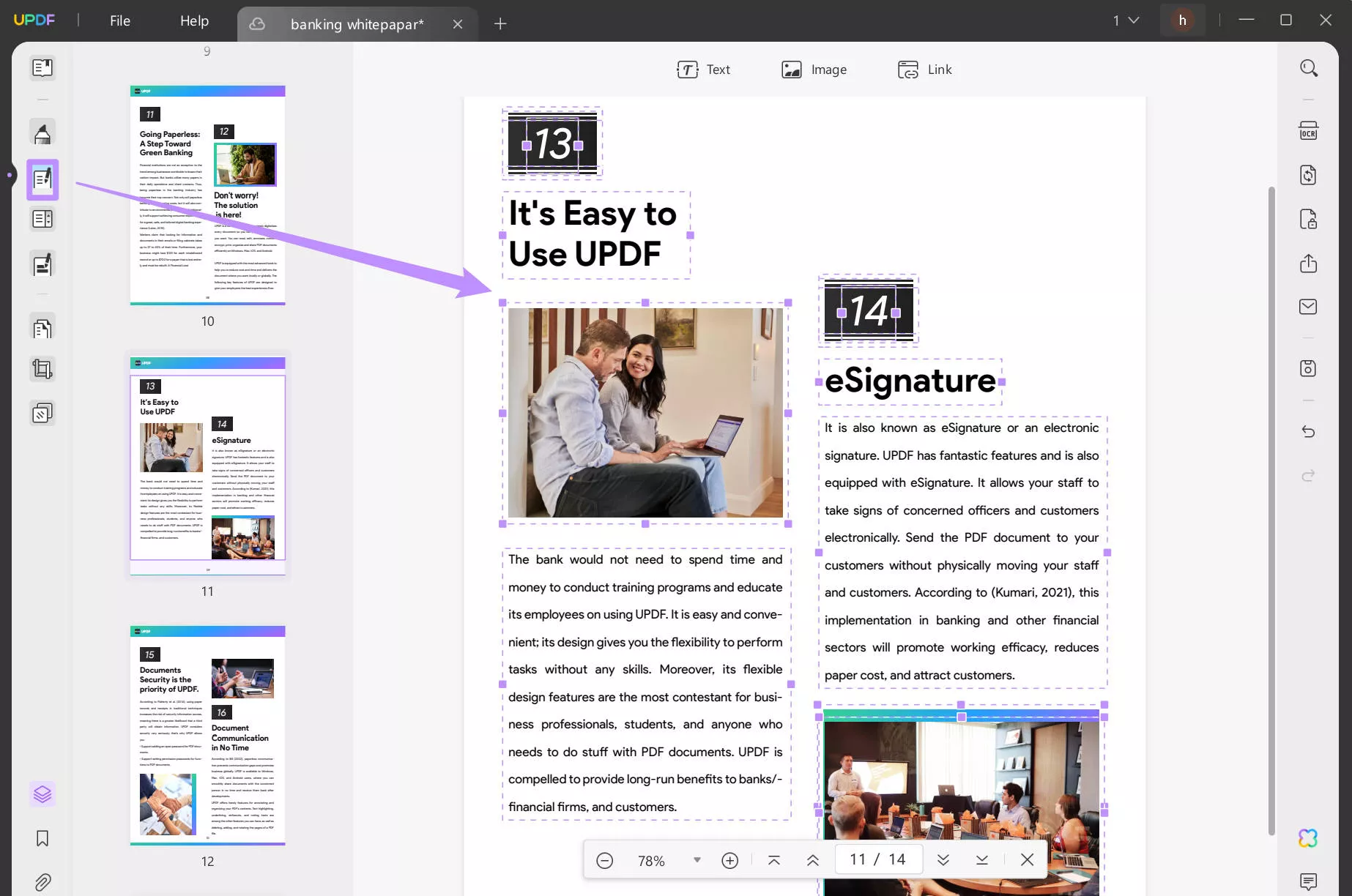
Task: Select the eSignature heading text box
Action: click(x=910, y=381)
